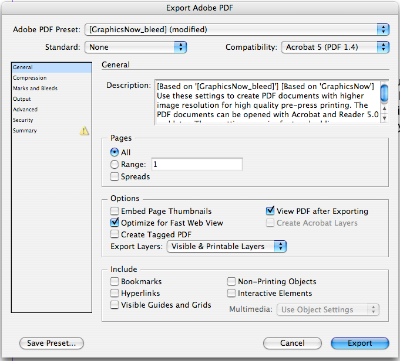The width and height of the screenshot is (400, 361).
Task: Open the Export Layers dropdown
Action: [227, 246]
